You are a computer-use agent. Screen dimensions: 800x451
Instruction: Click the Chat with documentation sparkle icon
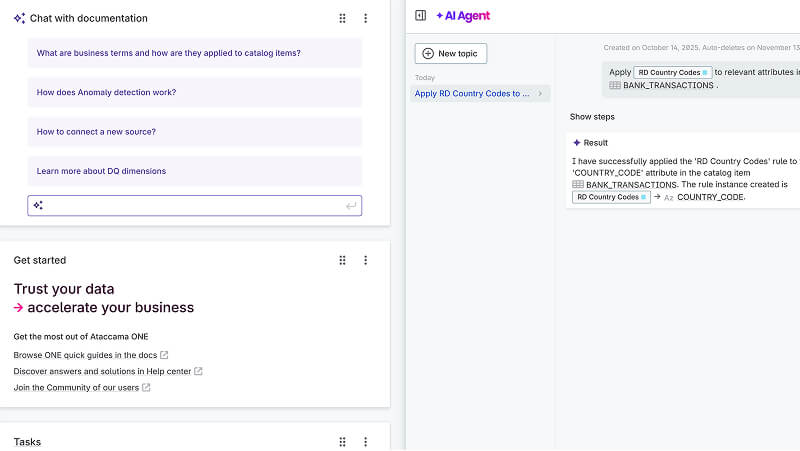[19, 18]
